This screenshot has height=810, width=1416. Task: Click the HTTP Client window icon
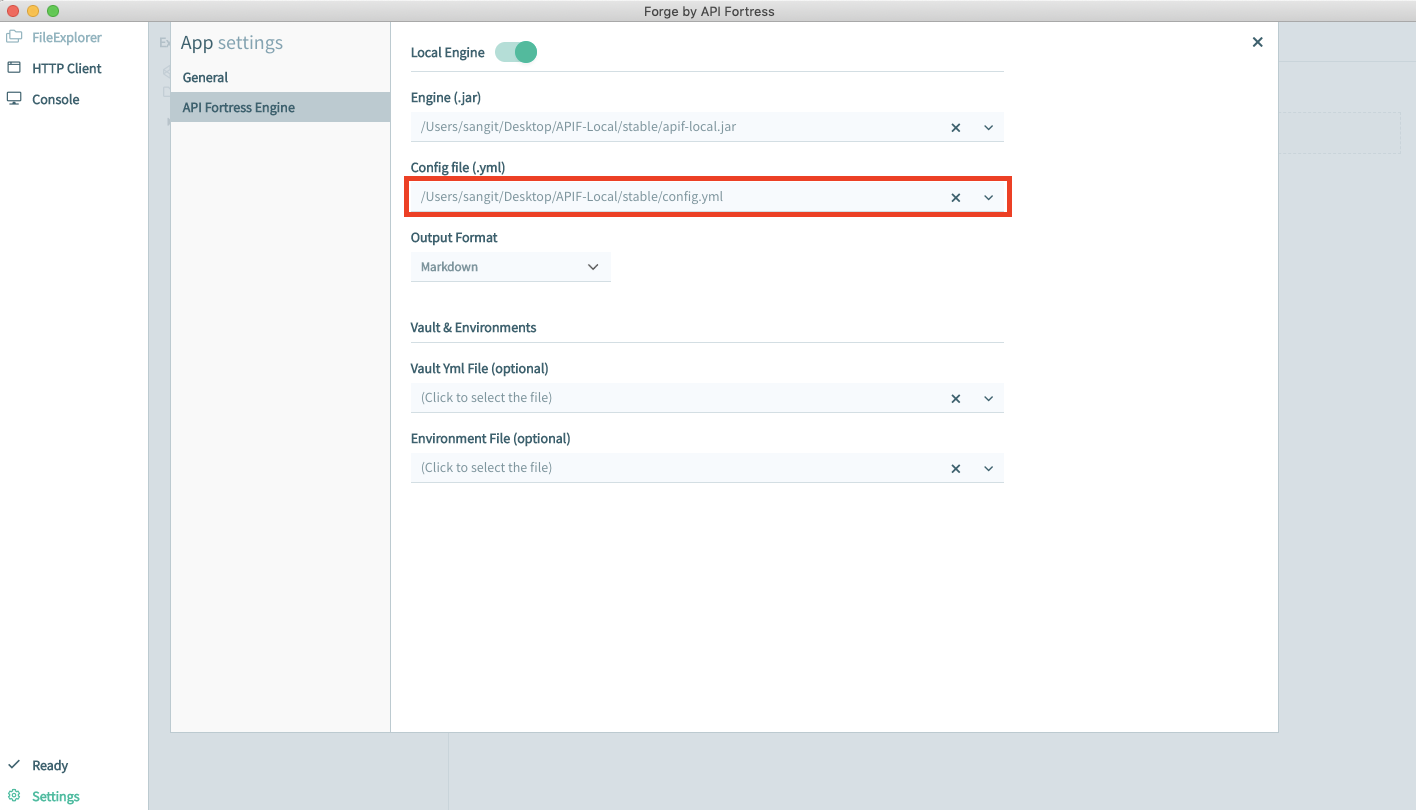[14, 68]
